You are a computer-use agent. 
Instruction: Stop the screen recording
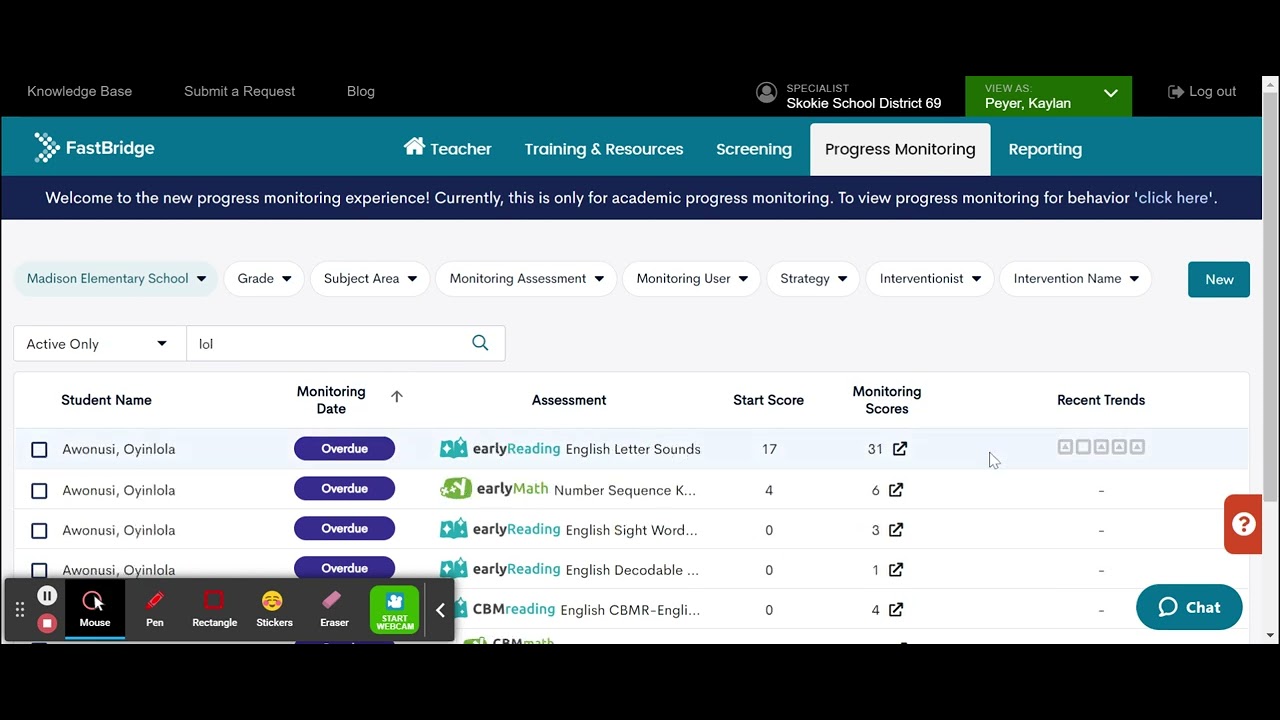pyautogui.click(x=47, y=623)
